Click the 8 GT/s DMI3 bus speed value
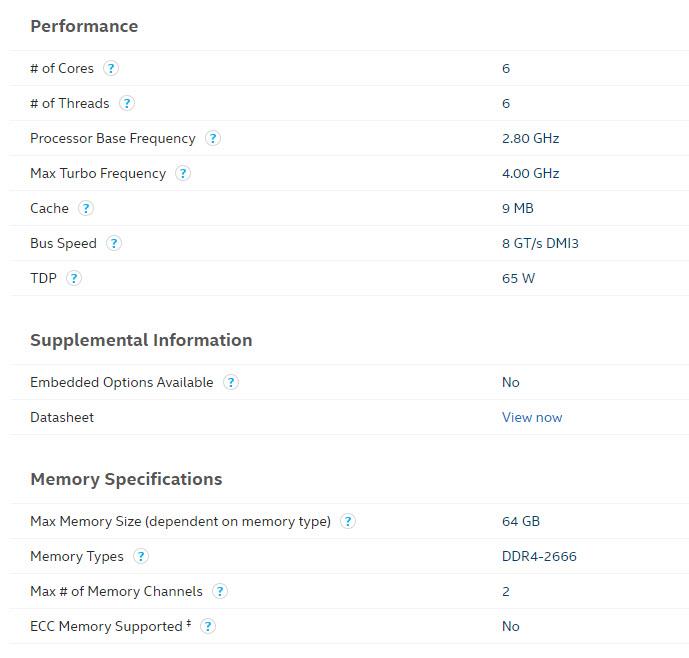Viewport: 689px width, 658px height. 540,243
